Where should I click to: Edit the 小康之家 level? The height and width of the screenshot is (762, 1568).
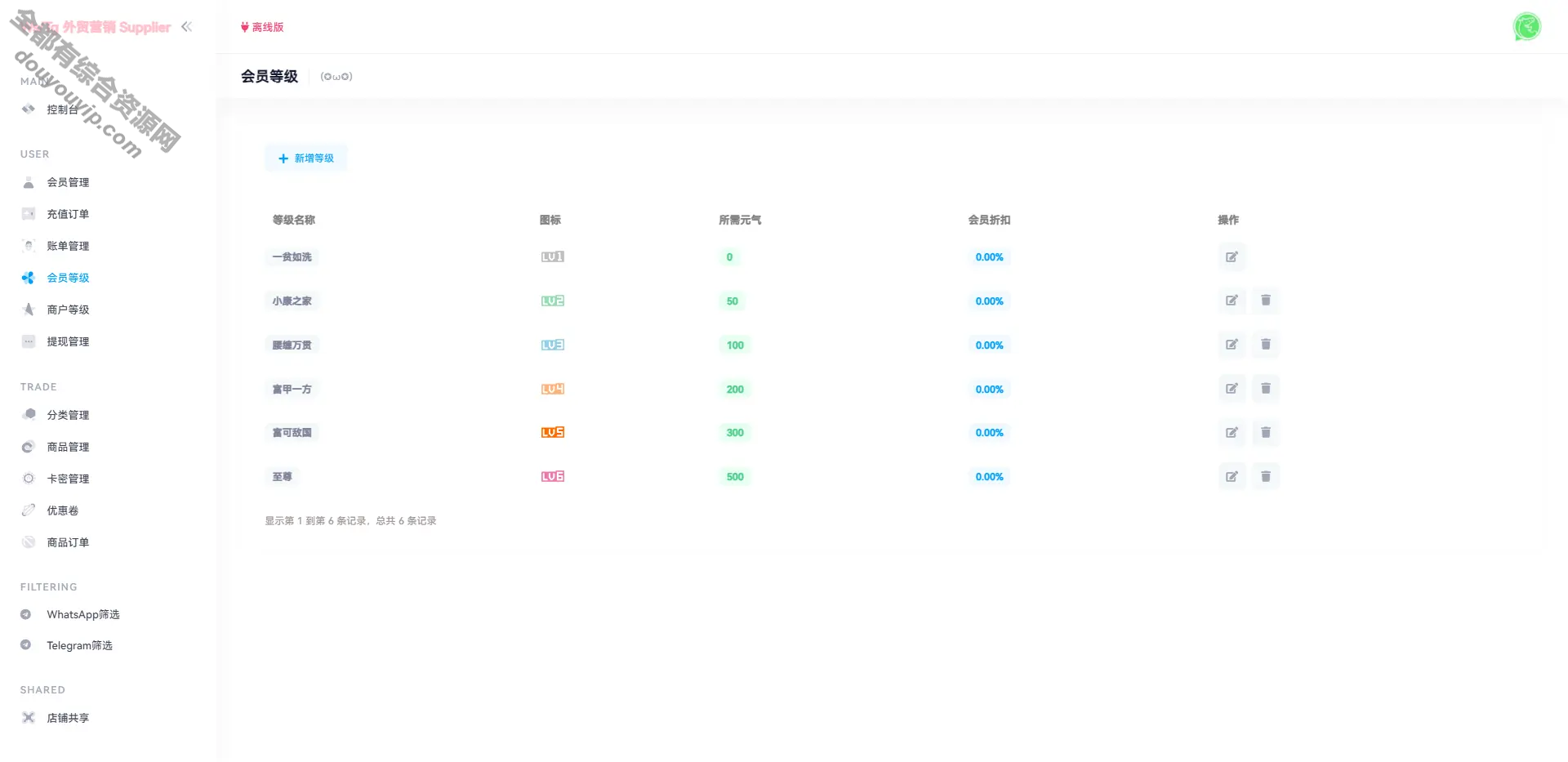coord(1232,301)
